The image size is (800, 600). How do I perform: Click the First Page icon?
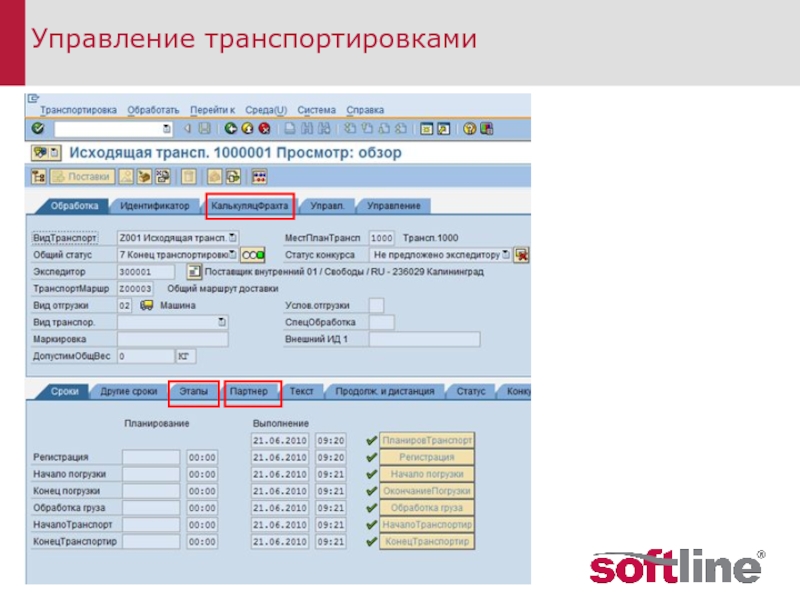[350, 129]
